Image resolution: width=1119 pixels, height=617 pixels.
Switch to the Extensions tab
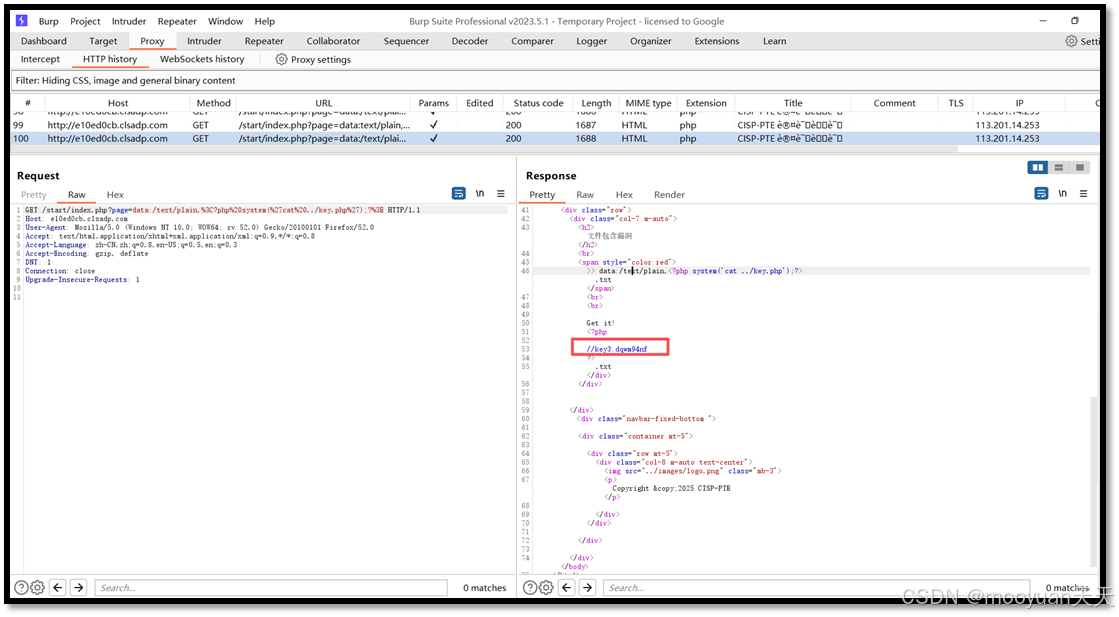(x=717, y=41)
